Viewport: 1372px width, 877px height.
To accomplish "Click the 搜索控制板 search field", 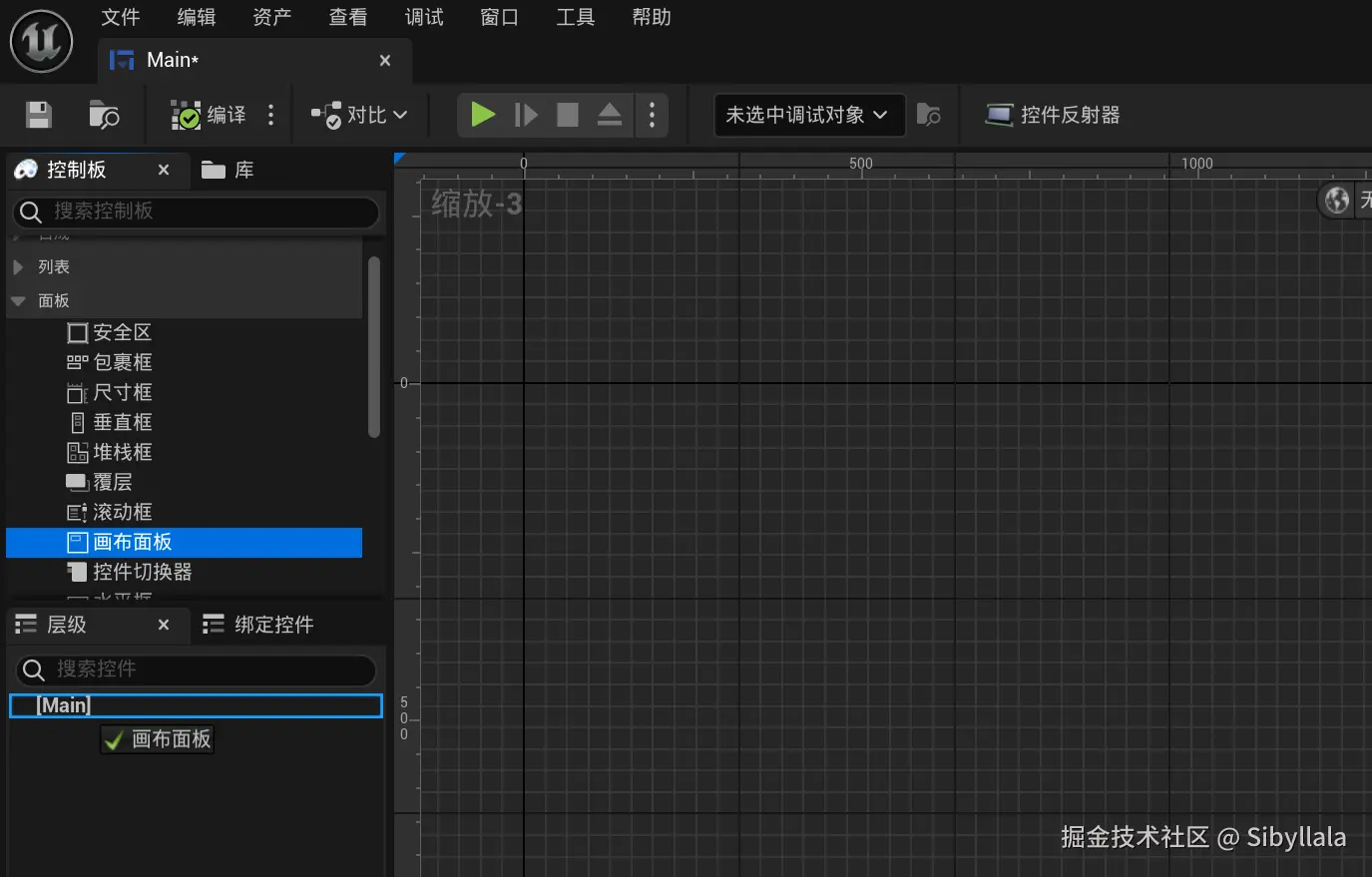I will click(197, 212).
